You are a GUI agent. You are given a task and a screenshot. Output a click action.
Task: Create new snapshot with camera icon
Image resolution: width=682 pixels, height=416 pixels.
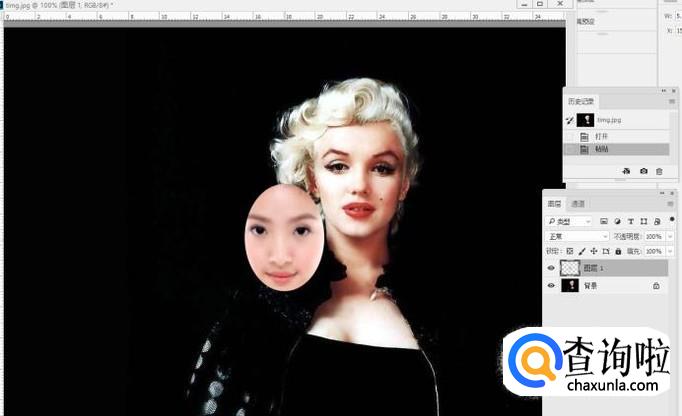(x=644, y=171)
